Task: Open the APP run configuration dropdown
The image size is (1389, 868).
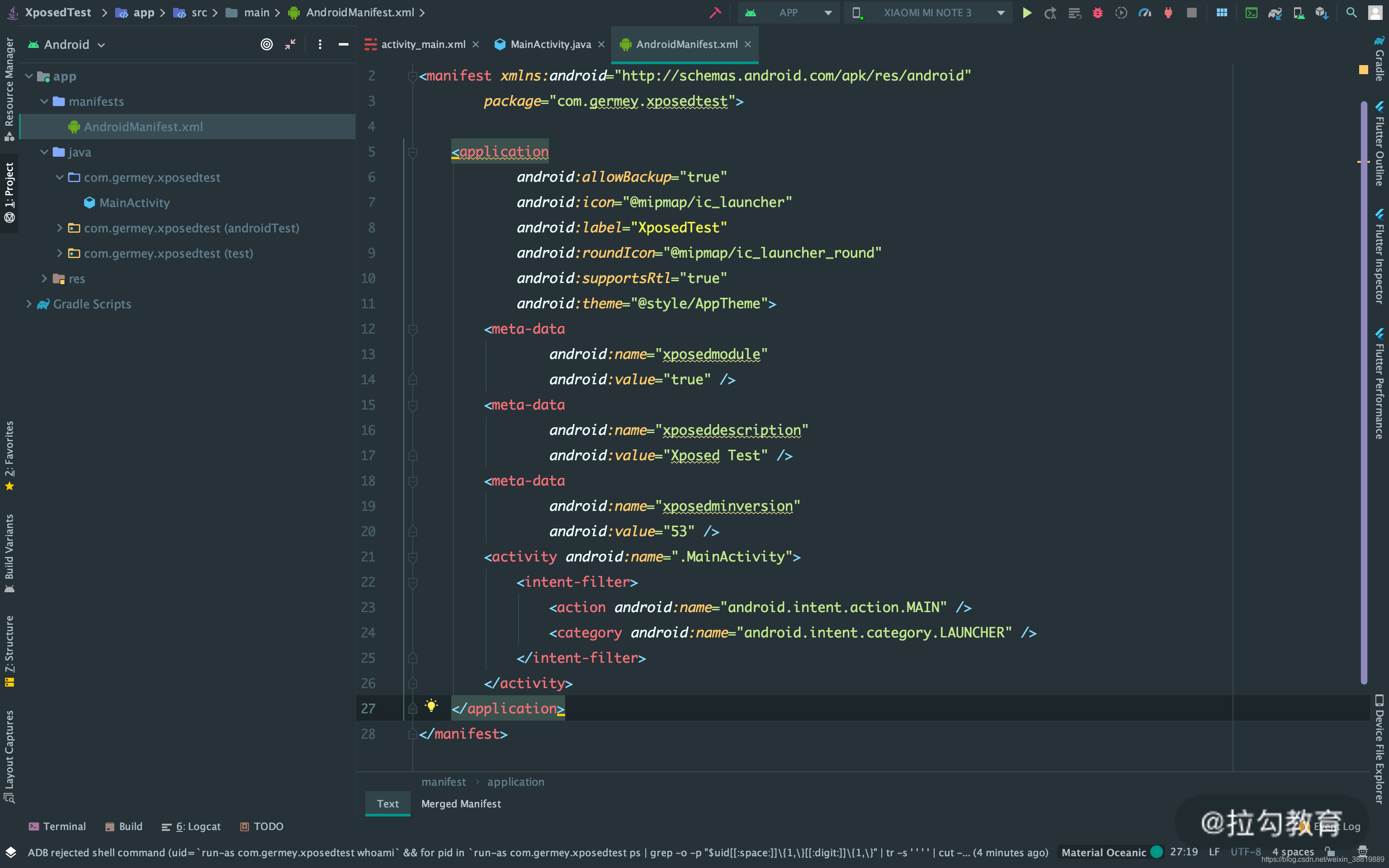Action: [x=789, y=13]
